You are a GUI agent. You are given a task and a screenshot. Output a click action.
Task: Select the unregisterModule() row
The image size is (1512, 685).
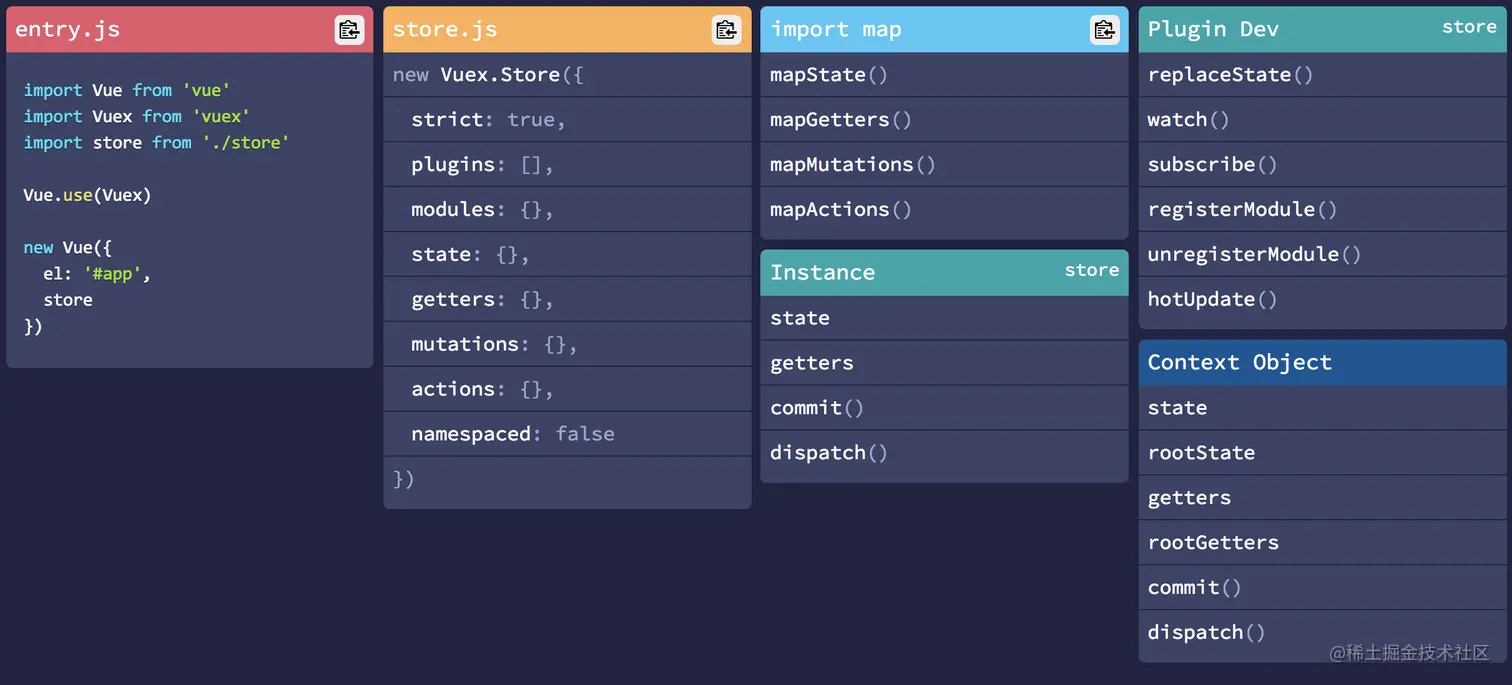1322,255
